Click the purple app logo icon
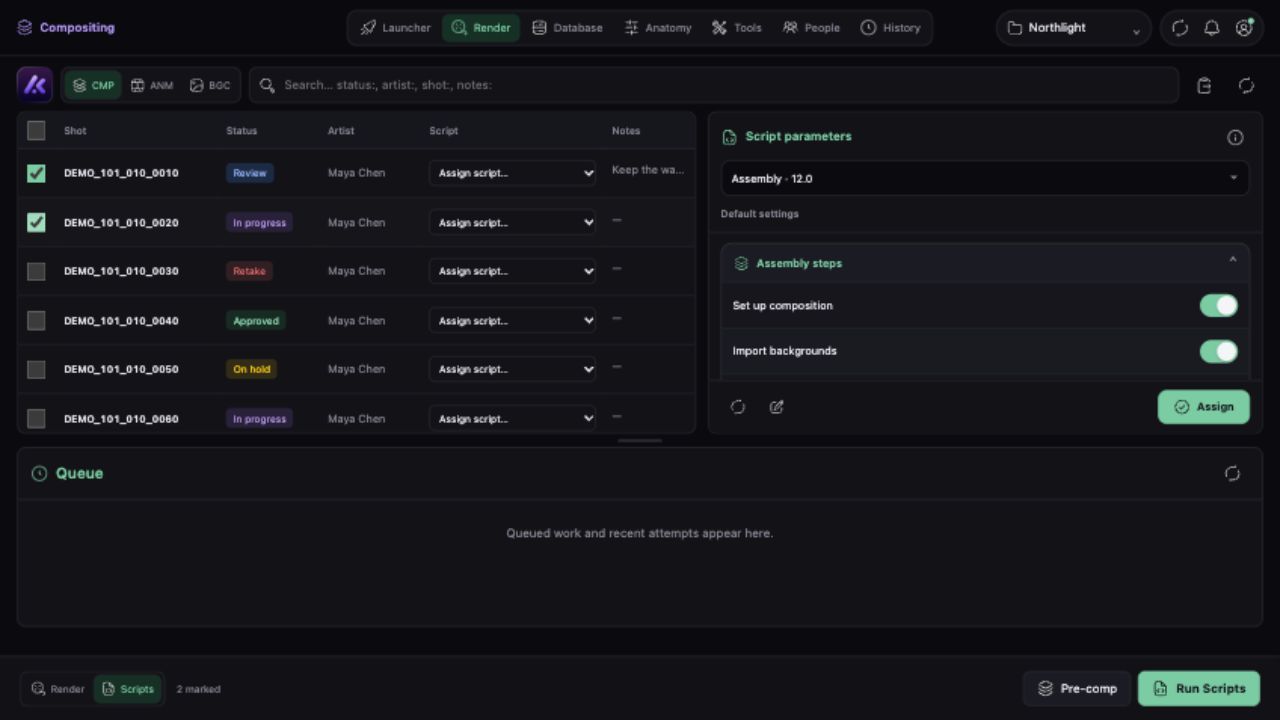The width and height of the screenshot is (1280, 720). 35,85
